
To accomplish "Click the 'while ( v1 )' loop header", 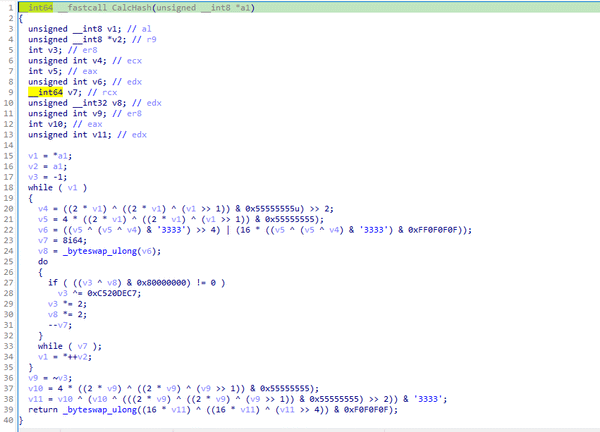I will pyautogui.click(x=57, y=187).
